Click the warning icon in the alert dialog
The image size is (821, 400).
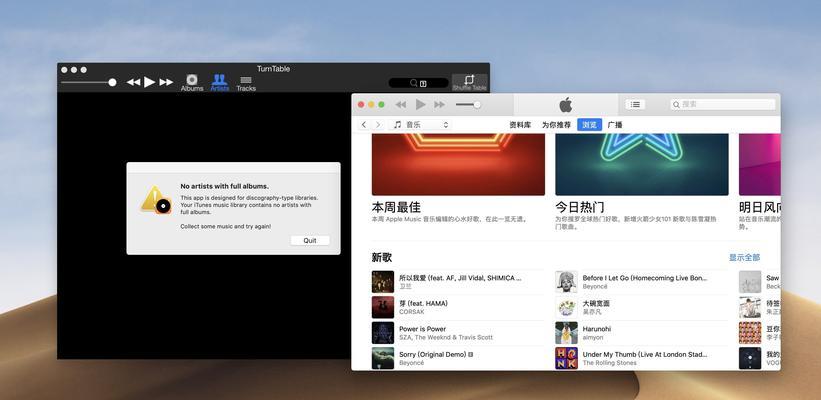pyautogui.click(x=156, y=200)
